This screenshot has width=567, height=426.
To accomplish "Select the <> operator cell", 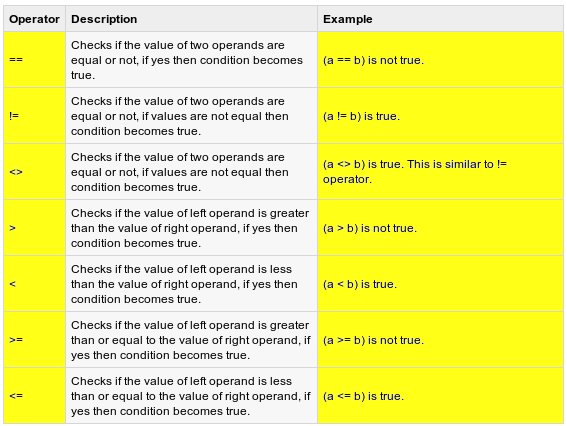I will pos(34,172).
